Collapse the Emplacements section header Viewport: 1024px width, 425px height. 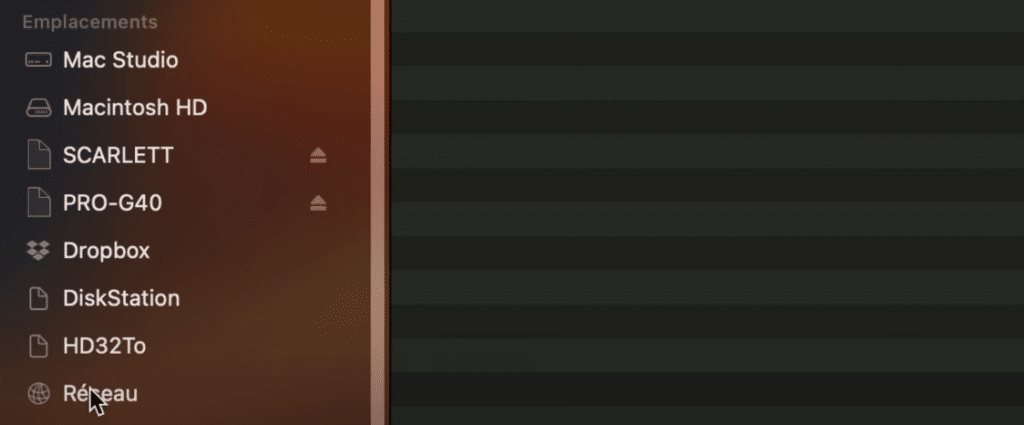tap(90, 22)
